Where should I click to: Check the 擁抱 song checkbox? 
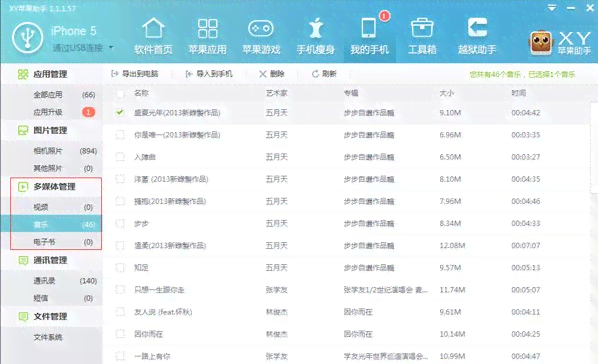point(120,201)
